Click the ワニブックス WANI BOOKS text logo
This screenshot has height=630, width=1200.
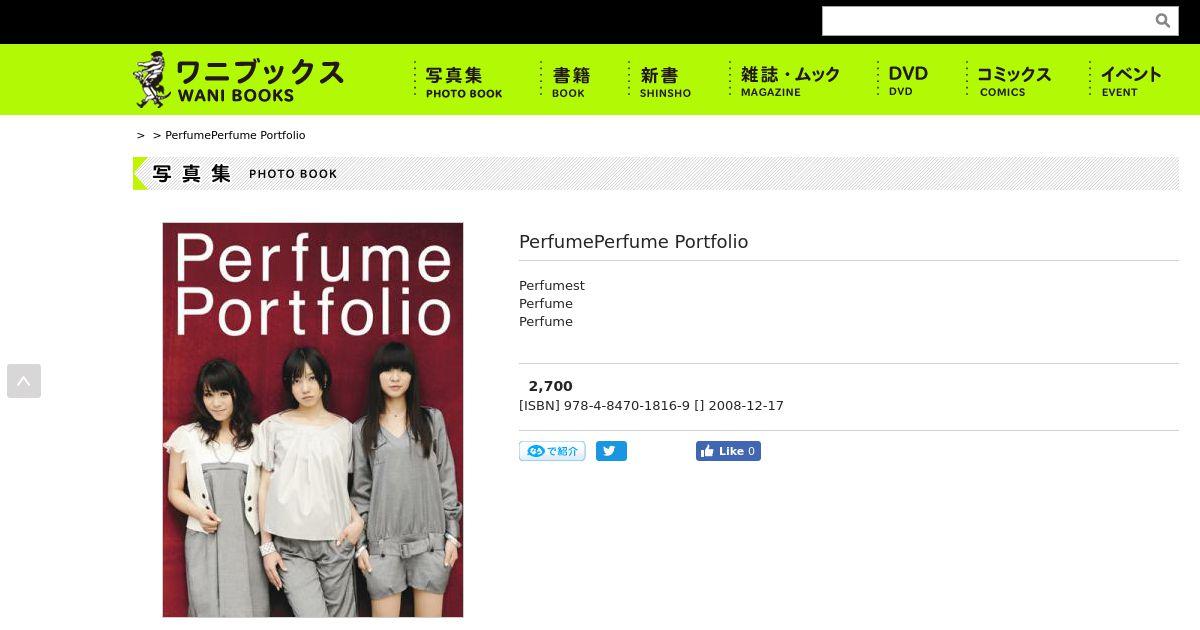[260, 80]
